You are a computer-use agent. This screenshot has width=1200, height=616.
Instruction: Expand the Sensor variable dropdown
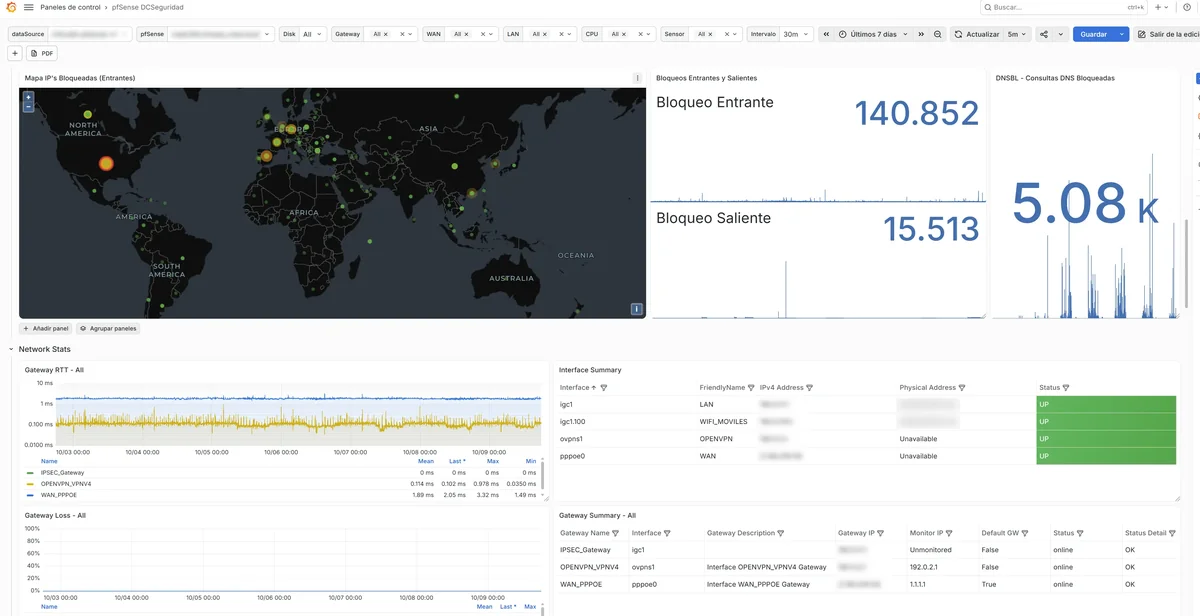coord(736,34)
